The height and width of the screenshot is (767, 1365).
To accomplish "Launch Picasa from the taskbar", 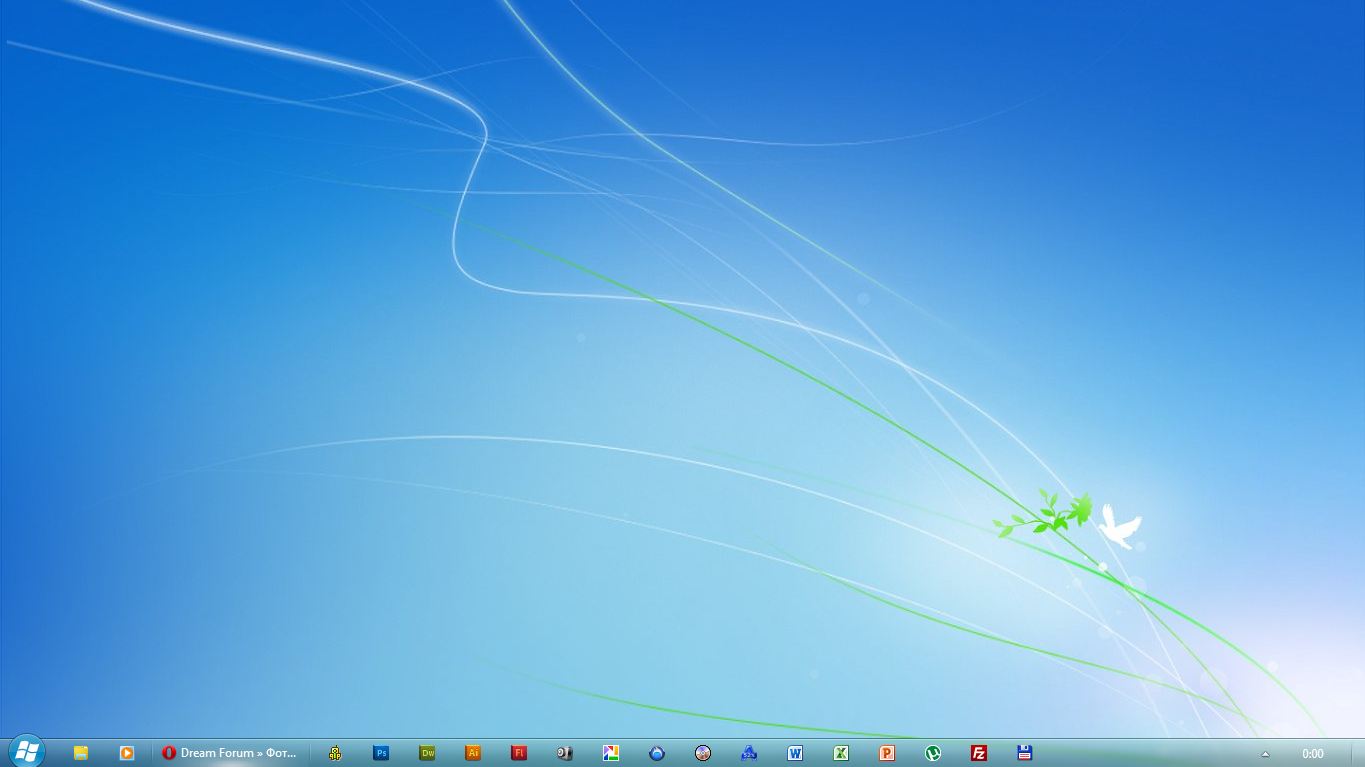I will pos(611,753).
